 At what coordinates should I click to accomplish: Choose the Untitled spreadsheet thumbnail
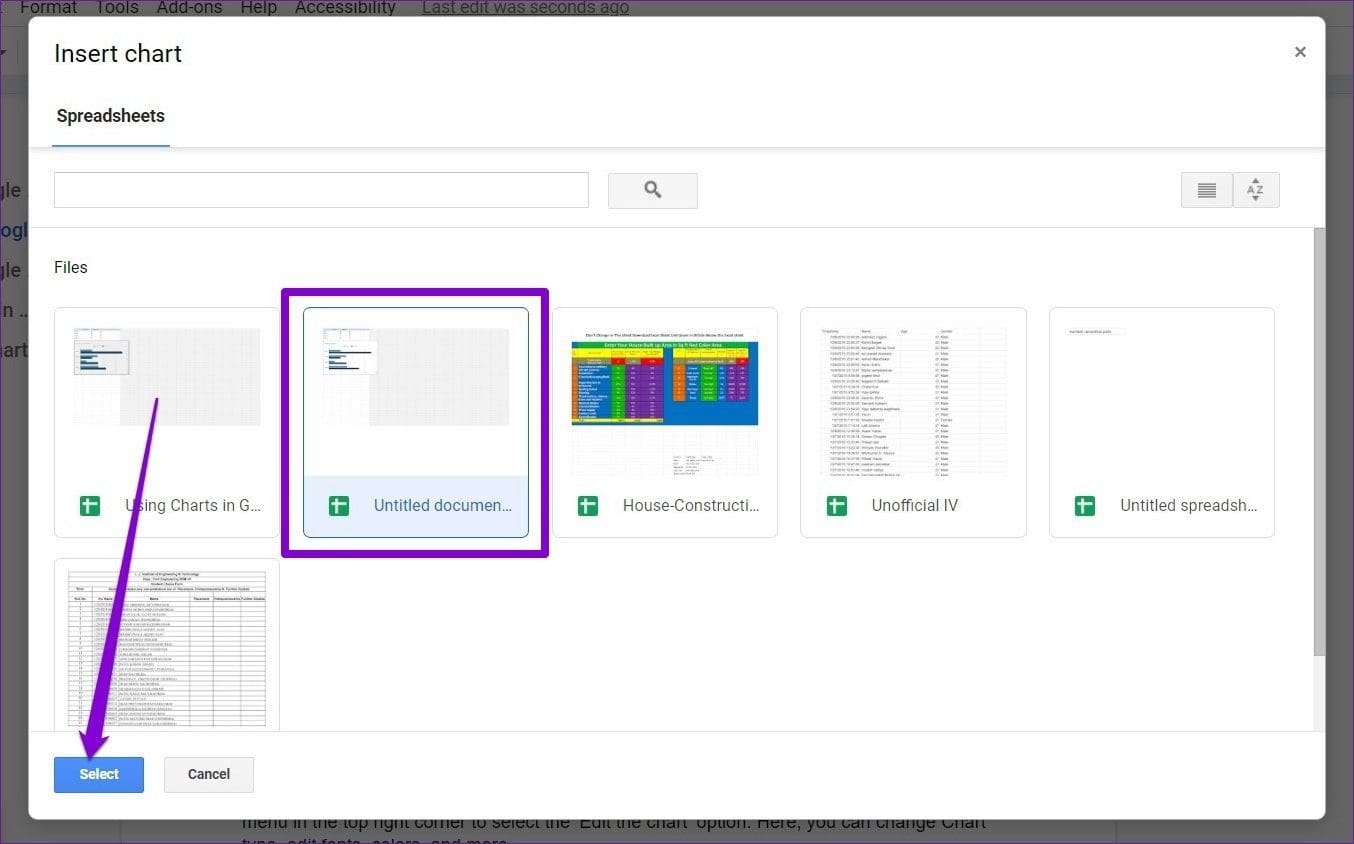[x=1162, y=391]
